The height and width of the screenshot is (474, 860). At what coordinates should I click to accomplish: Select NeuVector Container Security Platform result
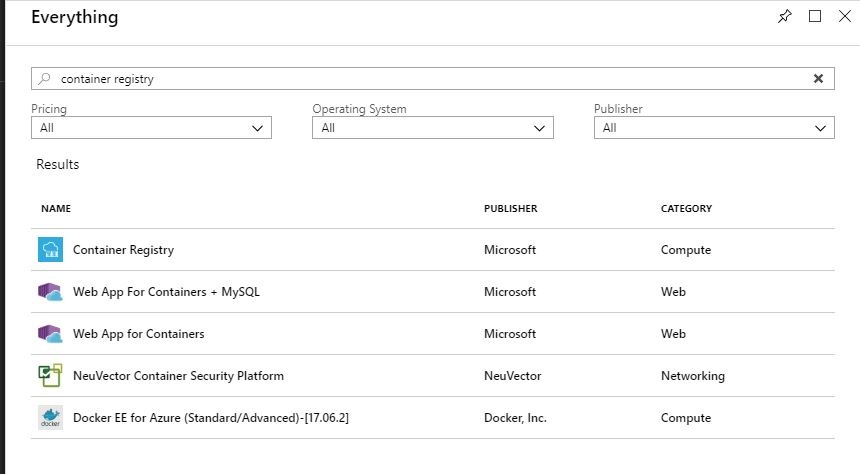(433, 376)
